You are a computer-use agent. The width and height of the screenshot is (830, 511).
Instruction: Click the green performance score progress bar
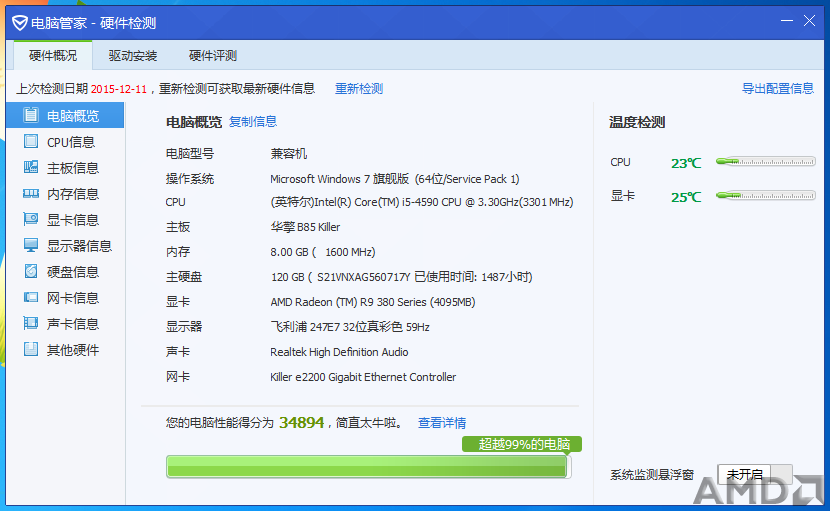coord(368,467)
